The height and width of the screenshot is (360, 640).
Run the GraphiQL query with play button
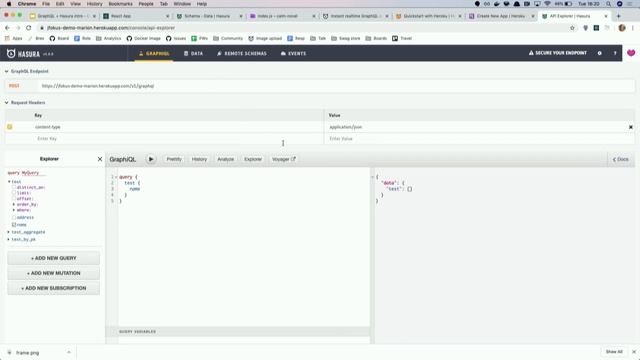tap(151, 159)
